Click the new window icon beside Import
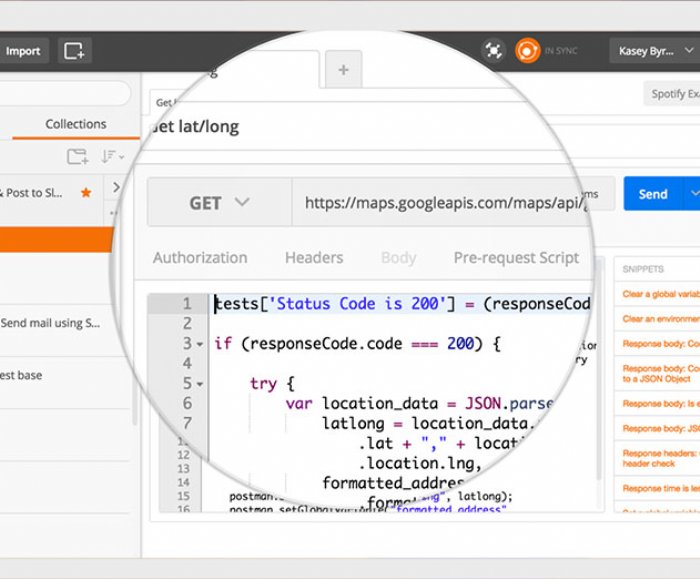This screenshot has height=579, width=700. click(74, 50)
